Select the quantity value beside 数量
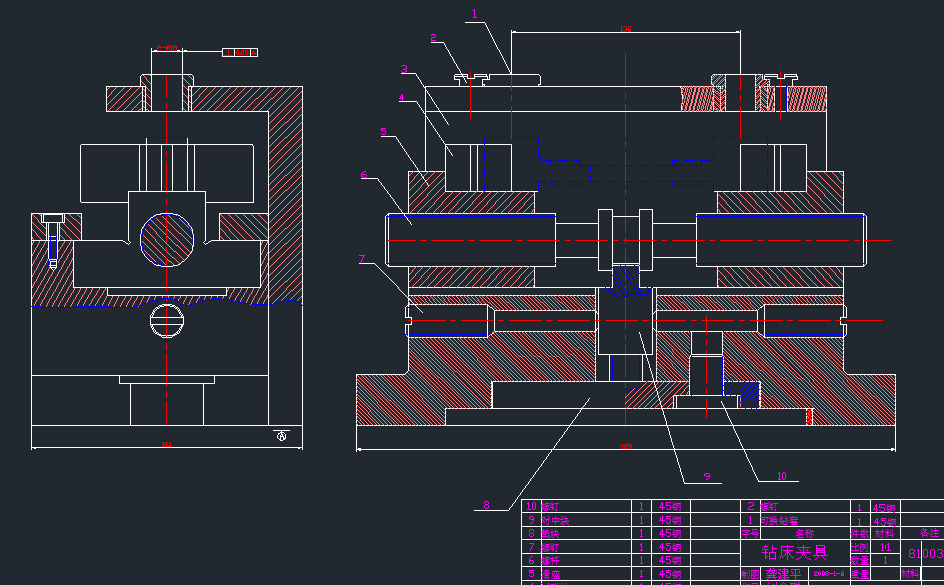This screenshot has height=585, width=944. (x=885, y=560)
